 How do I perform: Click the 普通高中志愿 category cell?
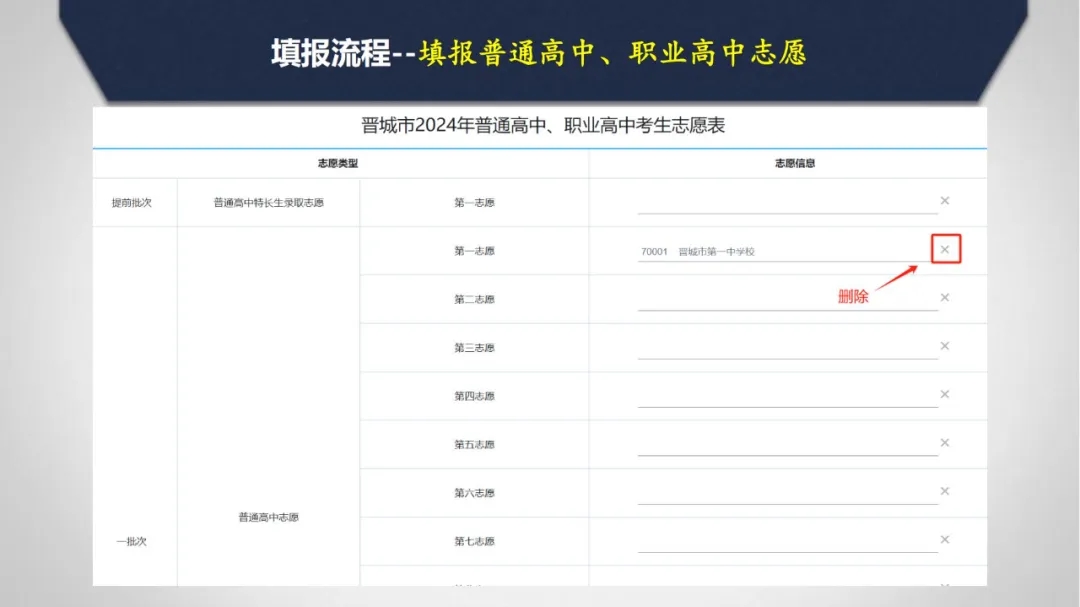tap(268, 517)
